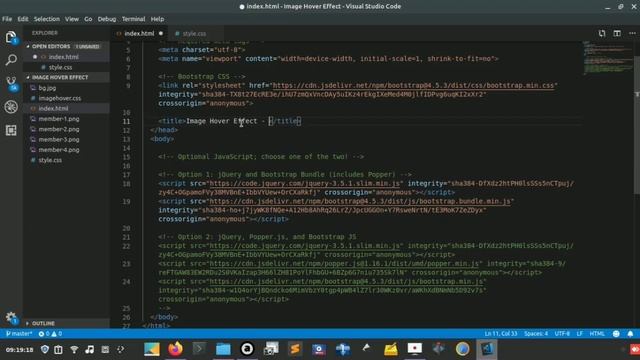Open Sublime Text from the taskbar
The image size is (640, 360).
[x=295, y=349]
